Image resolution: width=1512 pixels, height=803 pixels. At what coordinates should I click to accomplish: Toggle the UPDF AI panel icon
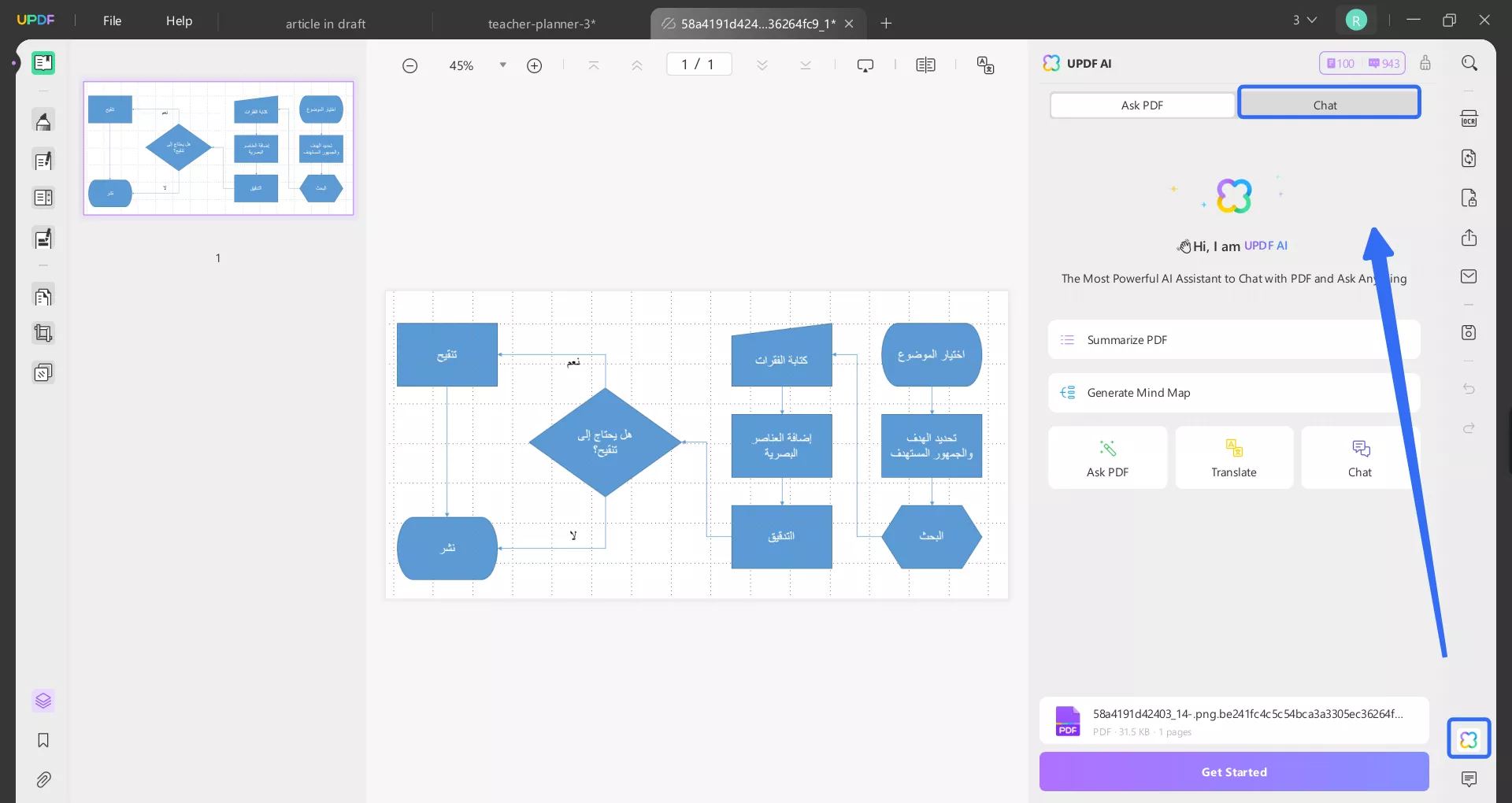point(1469,738)
